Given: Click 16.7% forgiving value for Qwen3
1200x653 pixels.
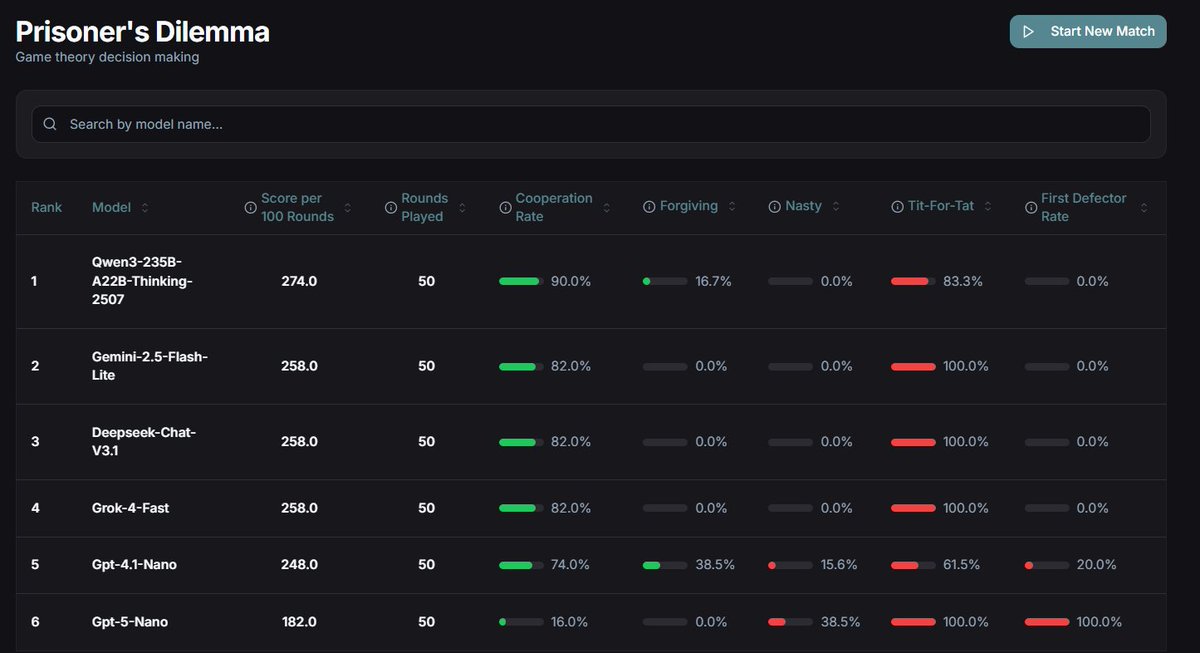Looking at the screenshot, I should pos(713,282).
